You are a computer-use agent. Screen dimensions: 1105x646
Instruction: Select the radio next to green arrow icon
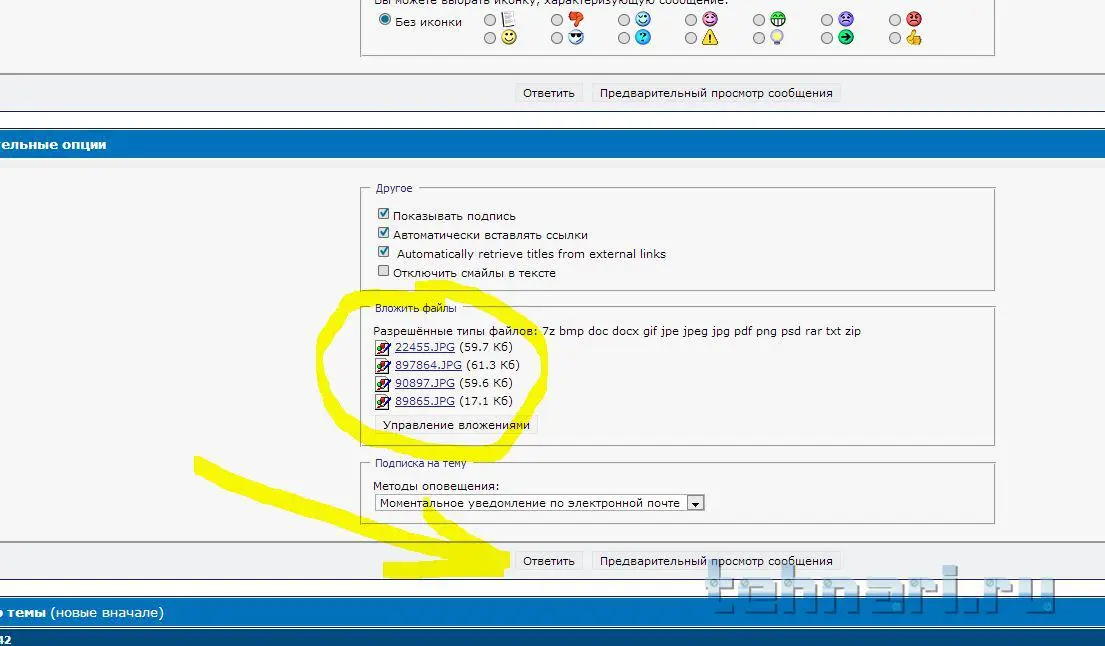pos(827,38)
